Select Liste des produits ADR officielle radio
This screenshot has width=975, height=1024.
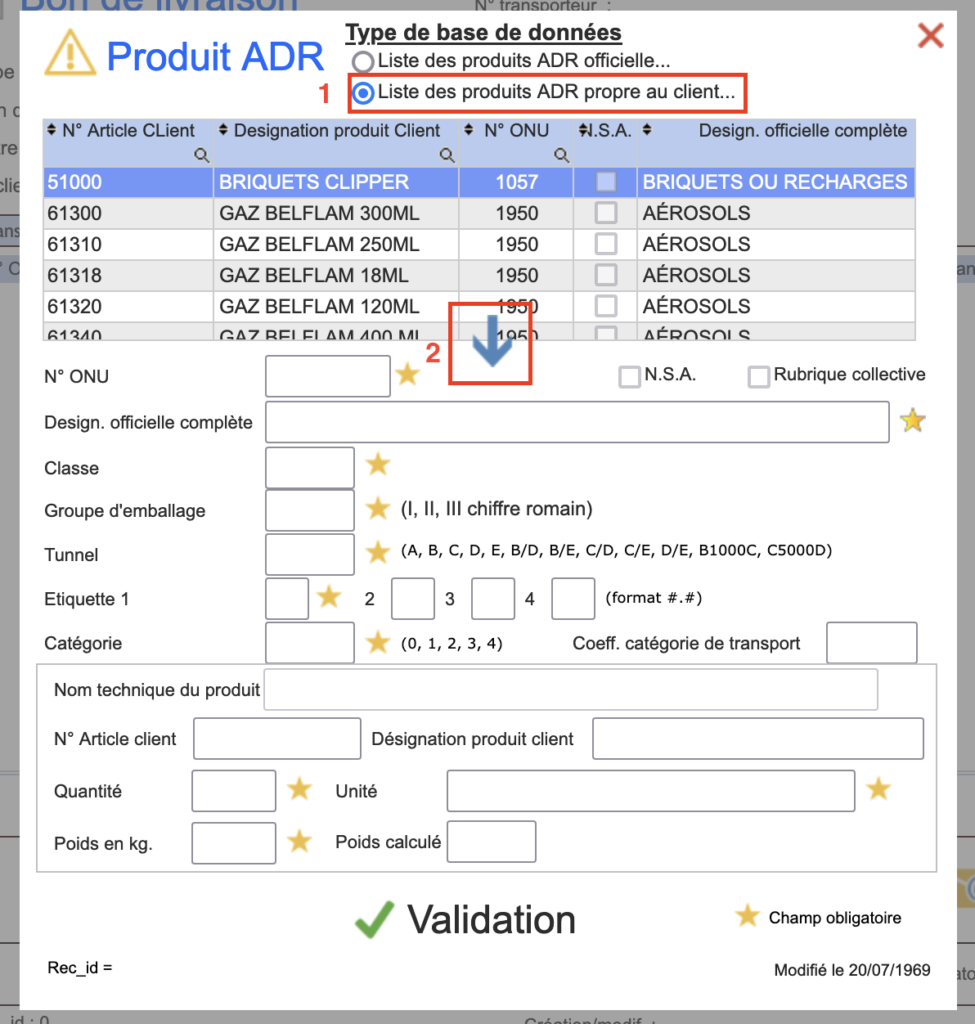click(x=363, y=61)
